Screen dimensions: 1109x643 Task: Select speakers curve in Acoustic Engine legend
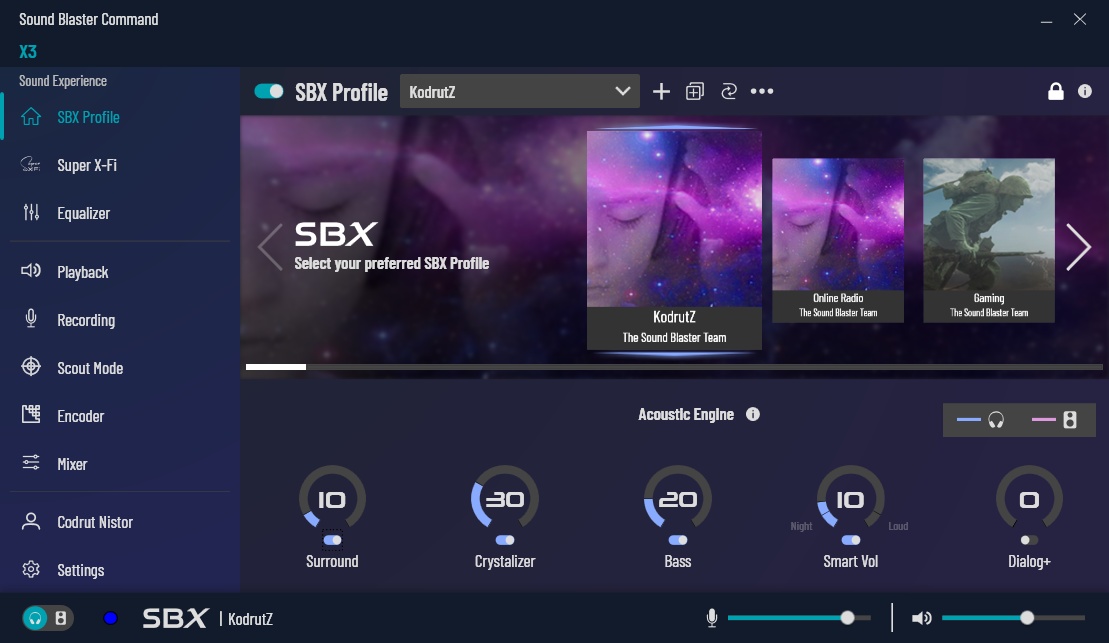(1055, 420)
